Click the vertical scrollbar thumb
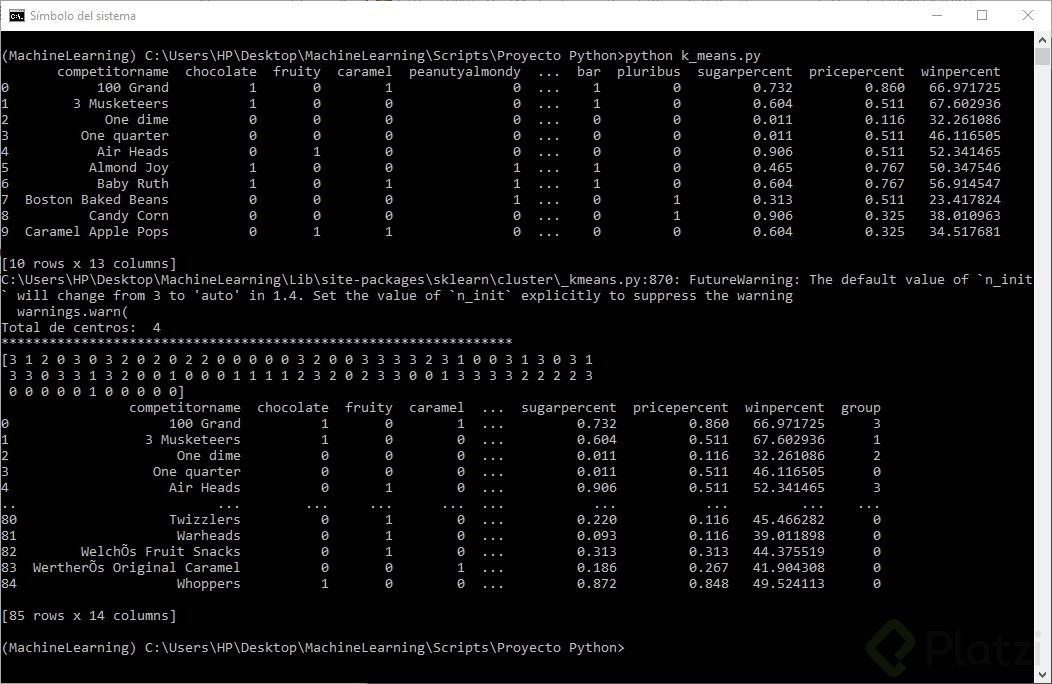This screenshot has height=684, width=1052. pos(1042,56)
